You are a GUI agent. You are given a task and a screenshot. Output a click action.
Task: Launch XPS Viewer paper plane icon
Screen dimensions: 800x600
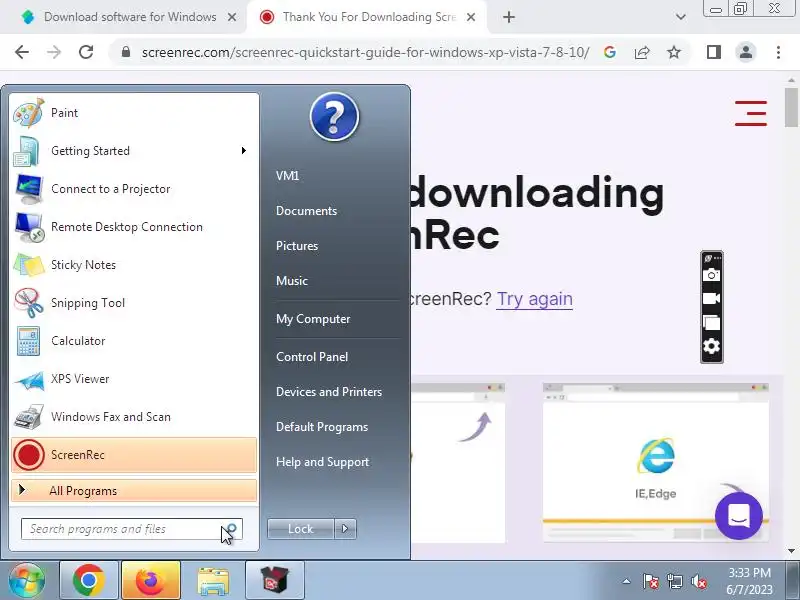coord(29,380)
